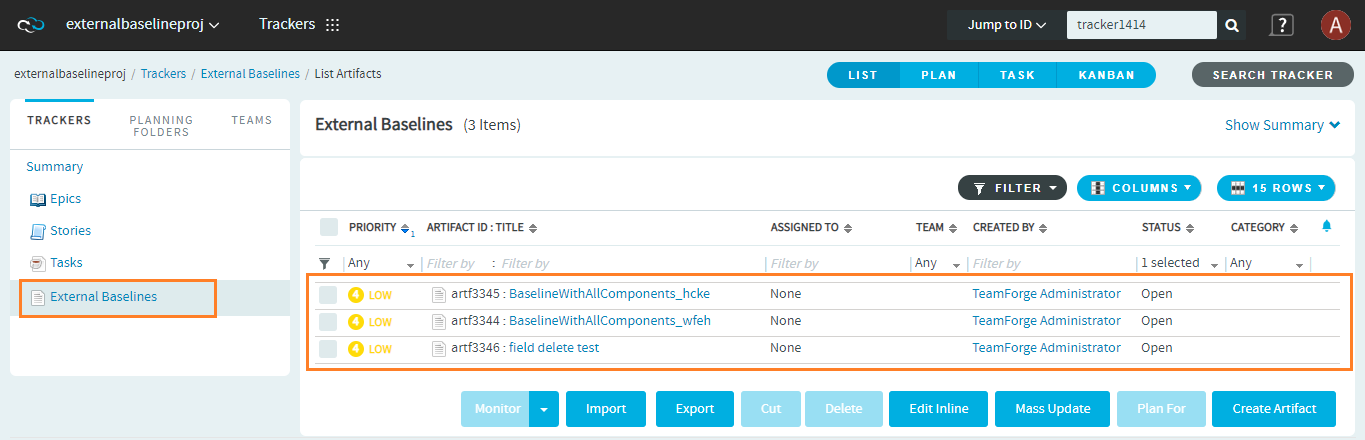Open the field delete test artifact
This screenshot has width=1365, height=440.
coord(554,348)
